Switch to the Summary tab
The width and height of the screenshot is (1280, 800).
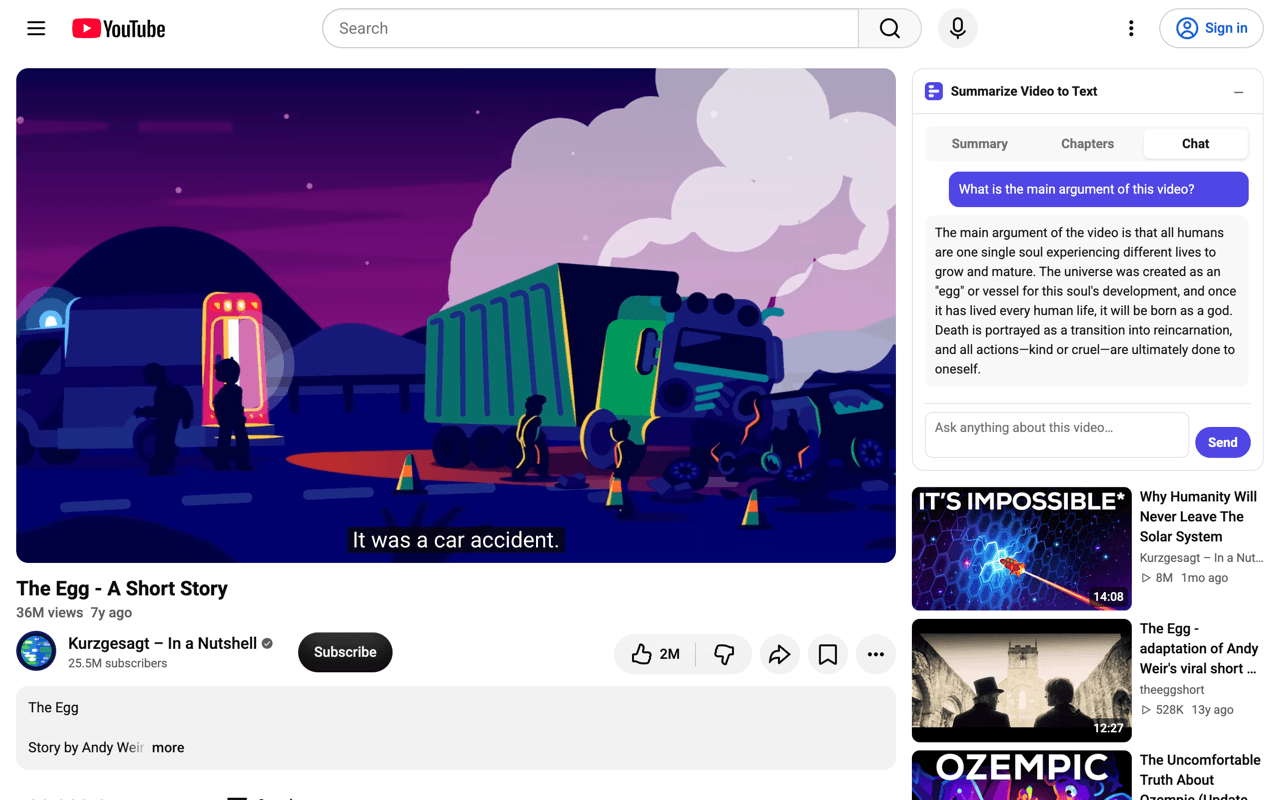pyautogui.click(x=979, y=144)
